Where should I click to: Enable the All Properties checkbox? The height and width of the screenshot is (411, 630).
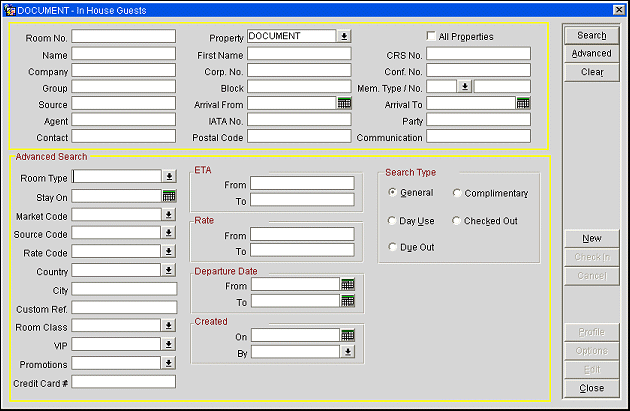432,37
